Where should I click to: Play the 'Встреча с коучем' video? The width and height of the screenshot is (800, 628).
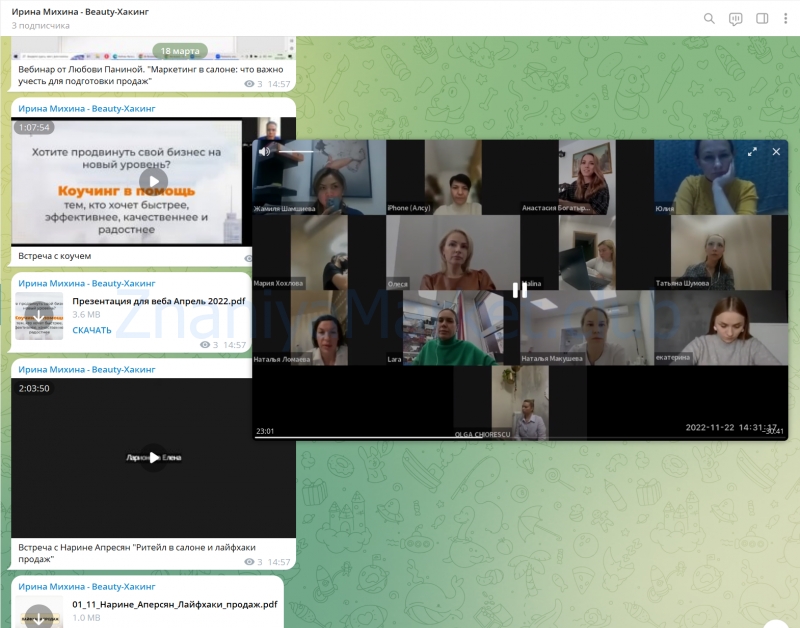pos(153,182)
